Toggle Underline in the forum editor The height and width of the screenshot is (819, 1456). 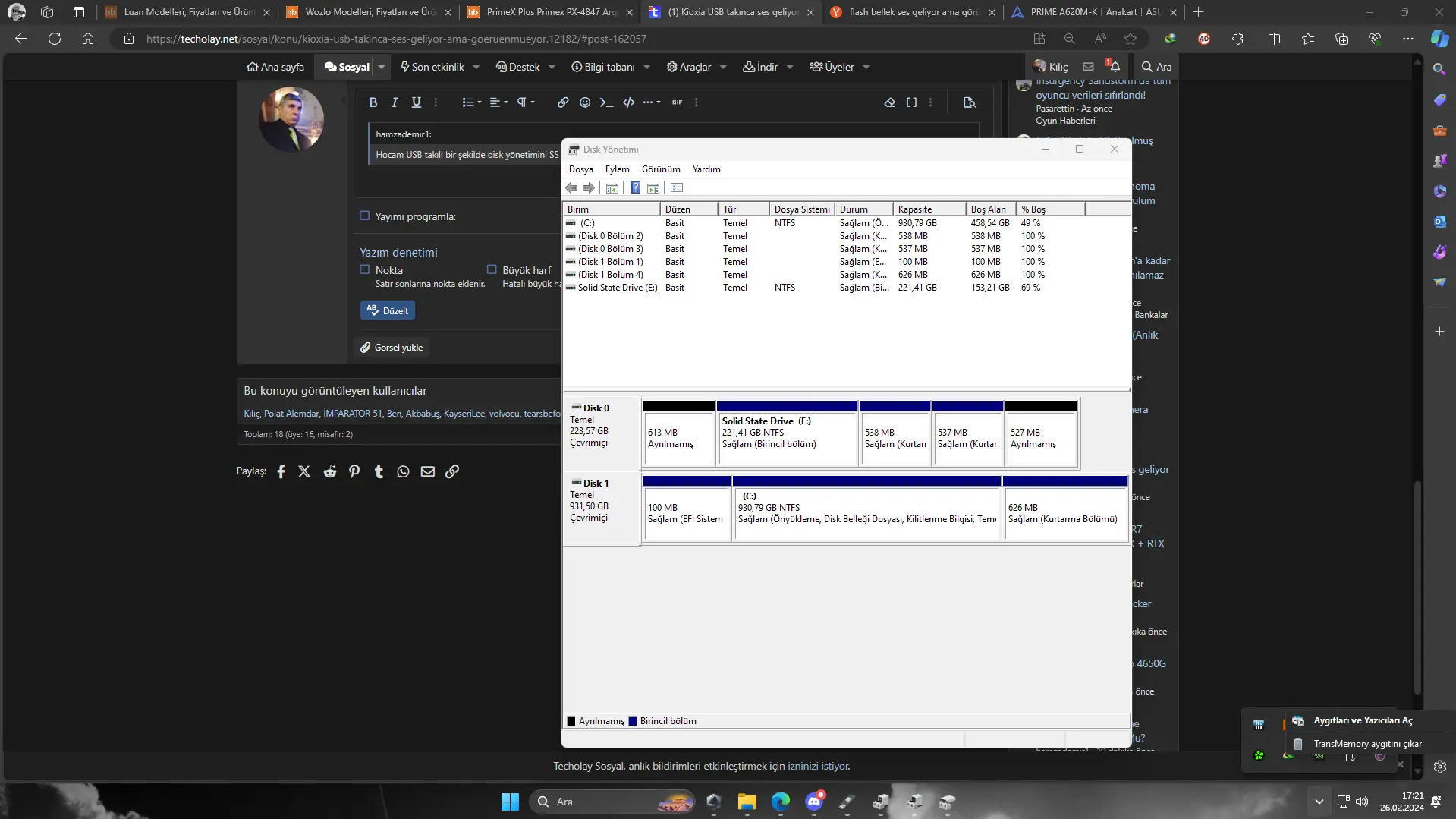coord(416,102)
